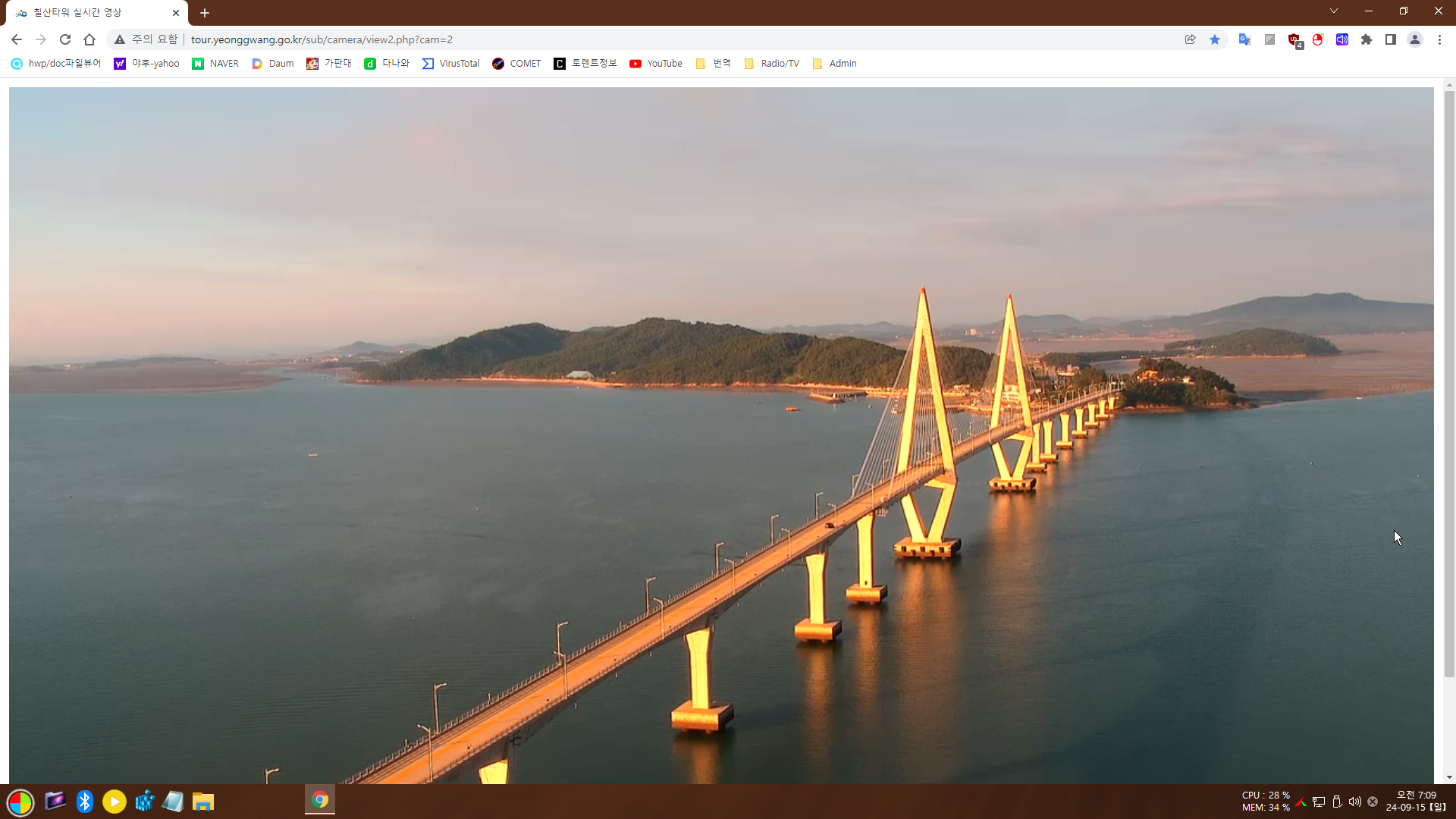Click the live bridge webcam video

(721, 435)
